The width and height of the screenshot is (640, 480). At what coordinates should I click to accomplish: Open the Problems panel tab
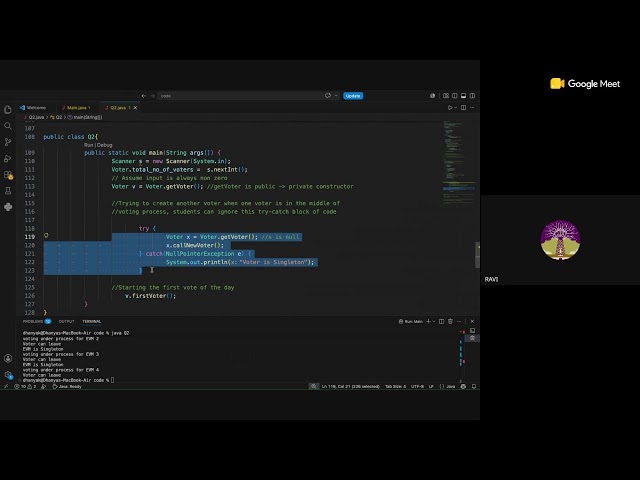(x=37, y=322)
